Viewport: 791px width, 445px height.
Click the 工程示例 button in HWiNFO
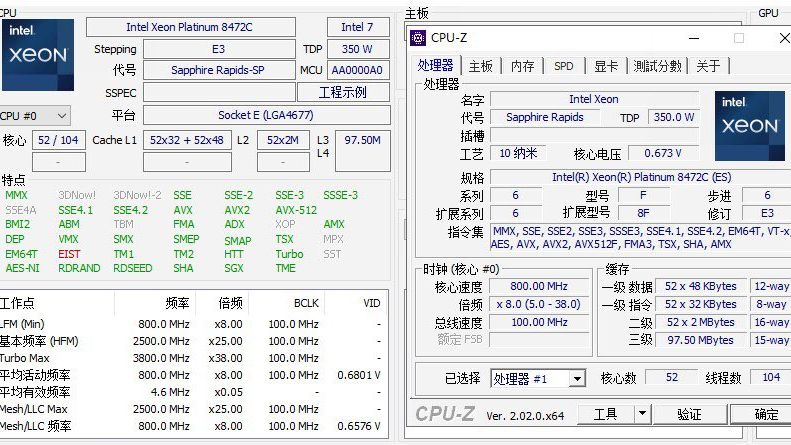pos(343,92)
